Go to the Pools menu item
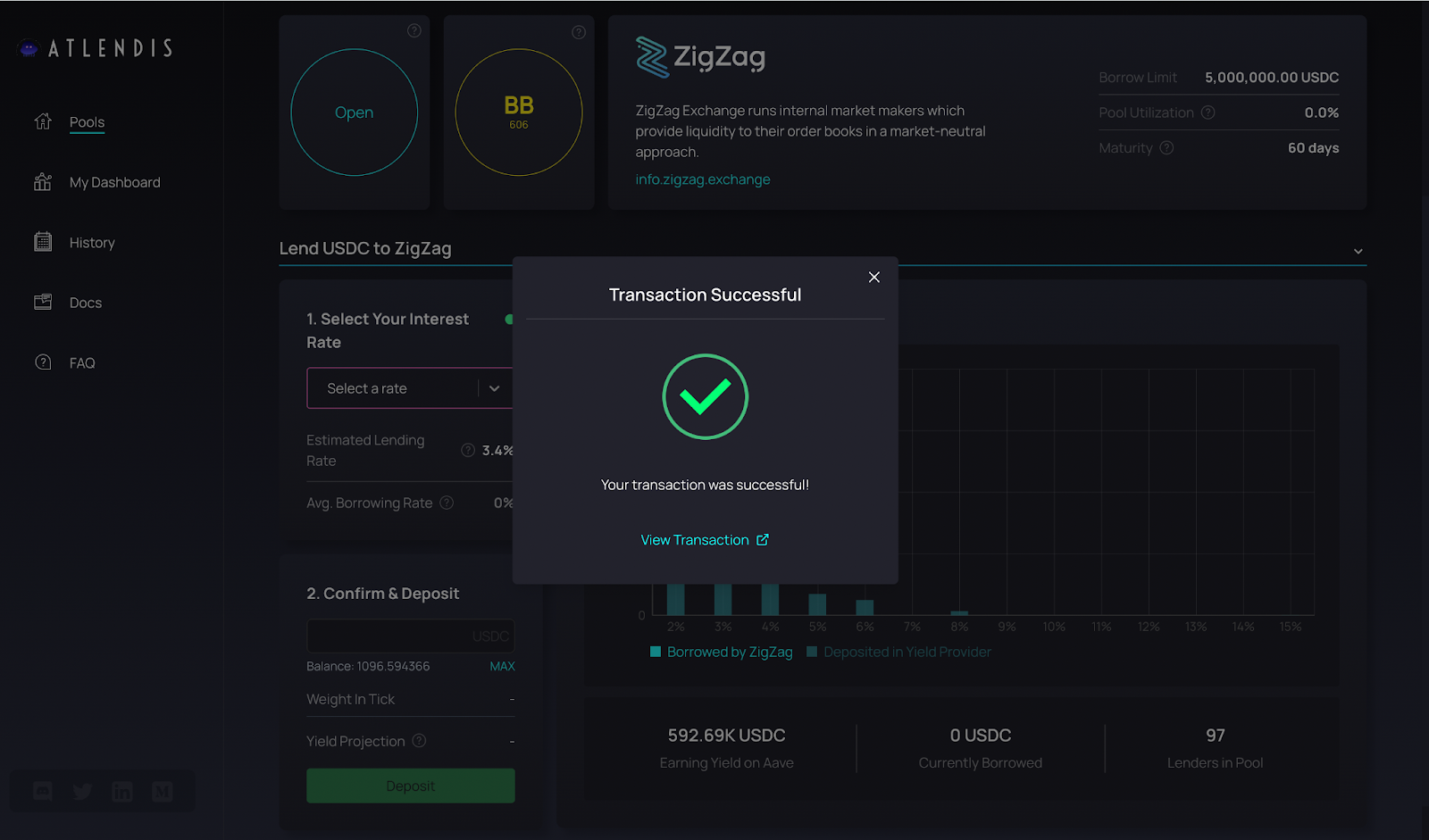The height and width of the screenshot is (840, 1429). 87,122
